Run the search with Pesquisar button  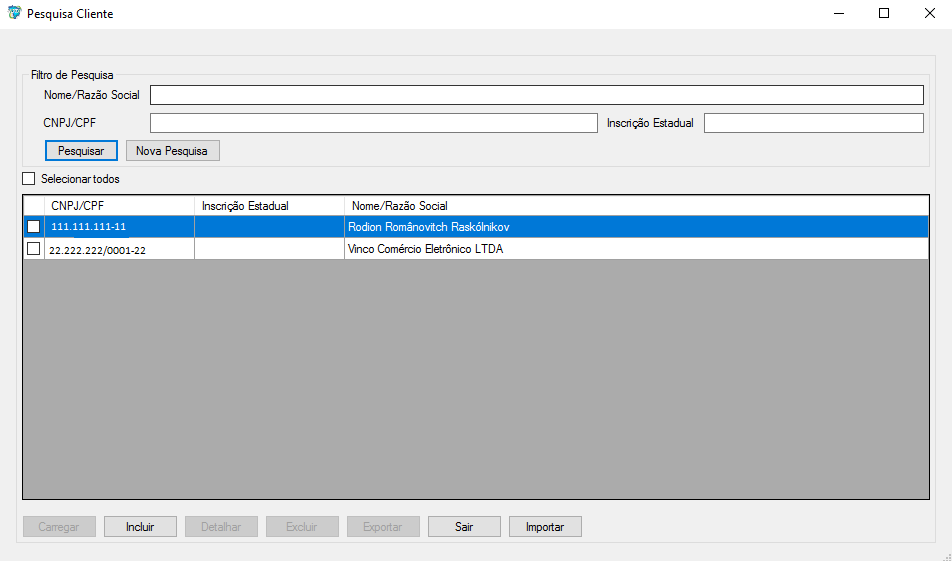pyautogui.click(x=81, y=151)
